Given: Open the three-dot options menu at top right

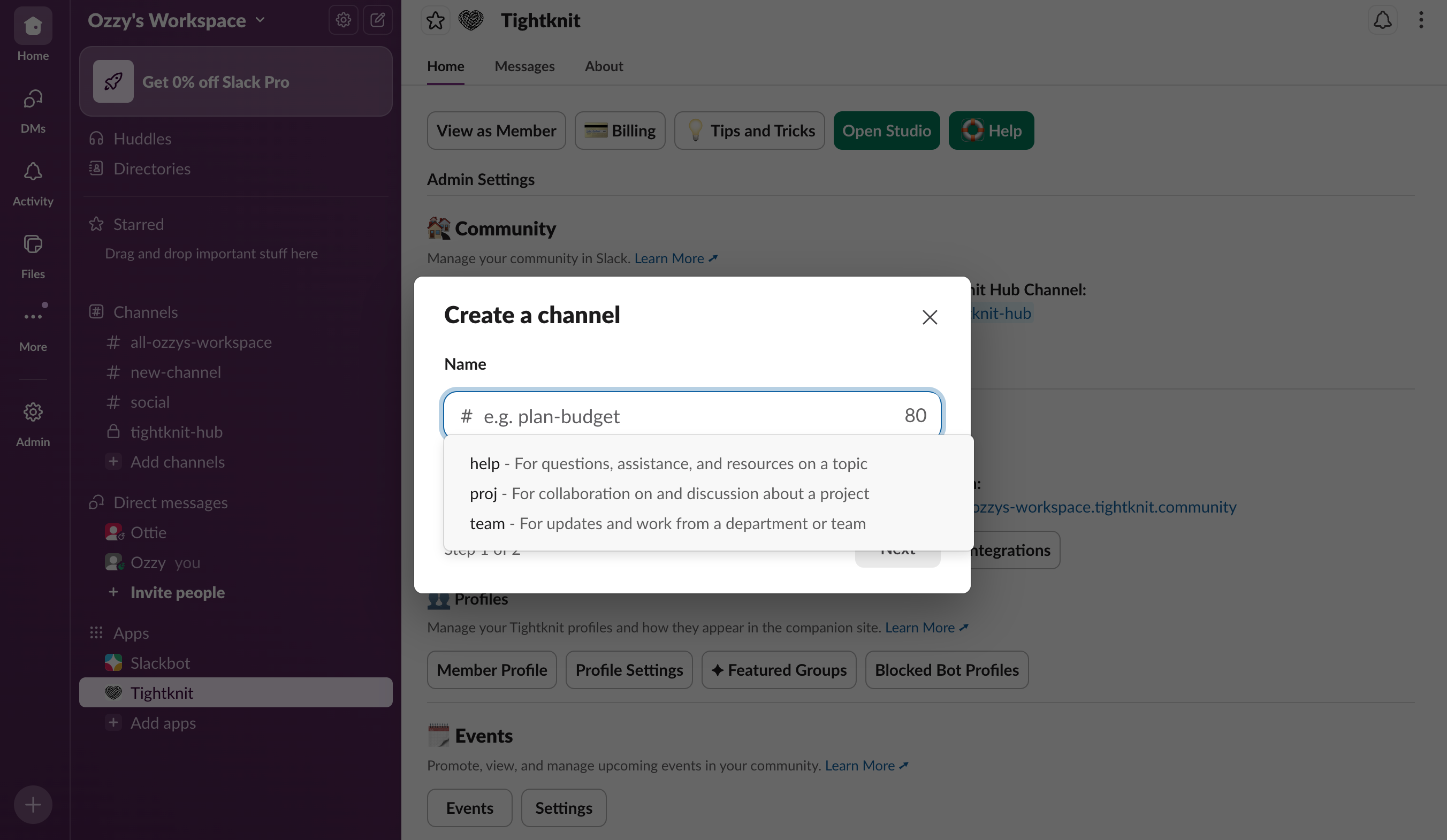Looking at the screenshot, I should tap(1421, 20).
